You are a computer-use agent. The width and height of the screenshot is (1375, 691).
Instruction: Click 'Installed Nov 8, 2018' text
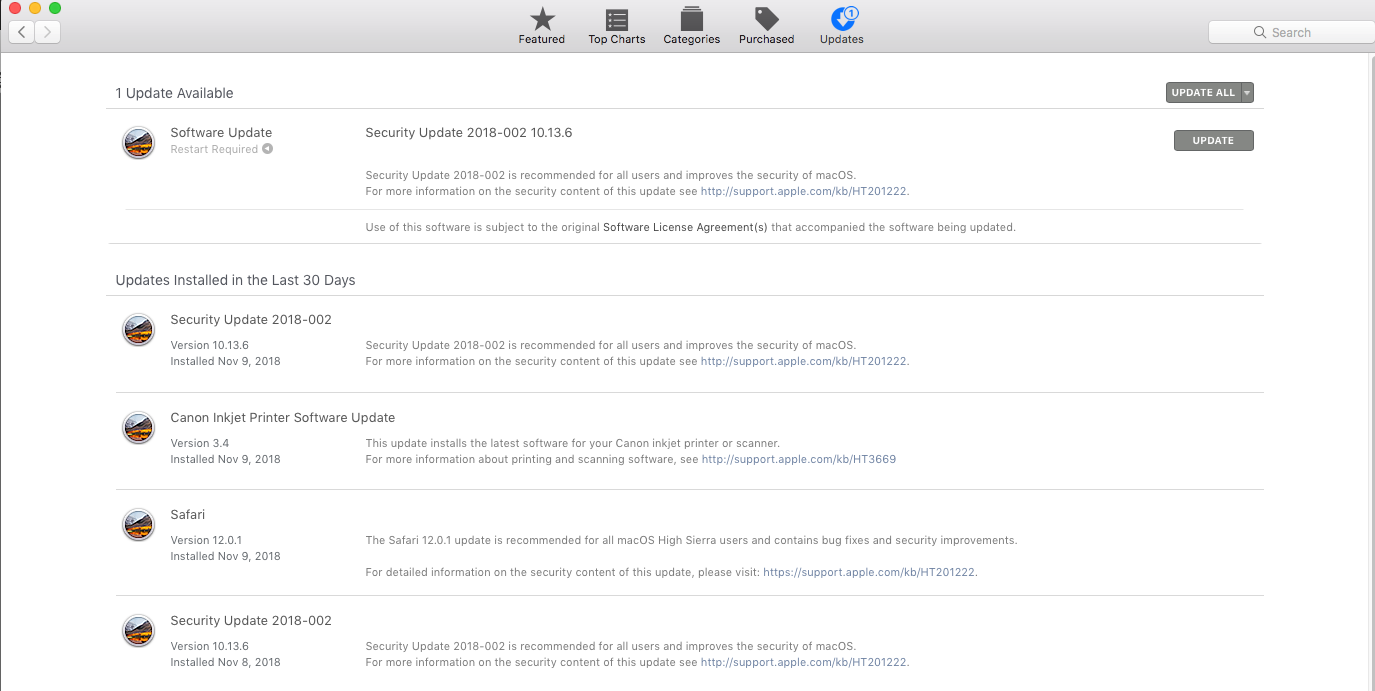click(x=225, y=662)
